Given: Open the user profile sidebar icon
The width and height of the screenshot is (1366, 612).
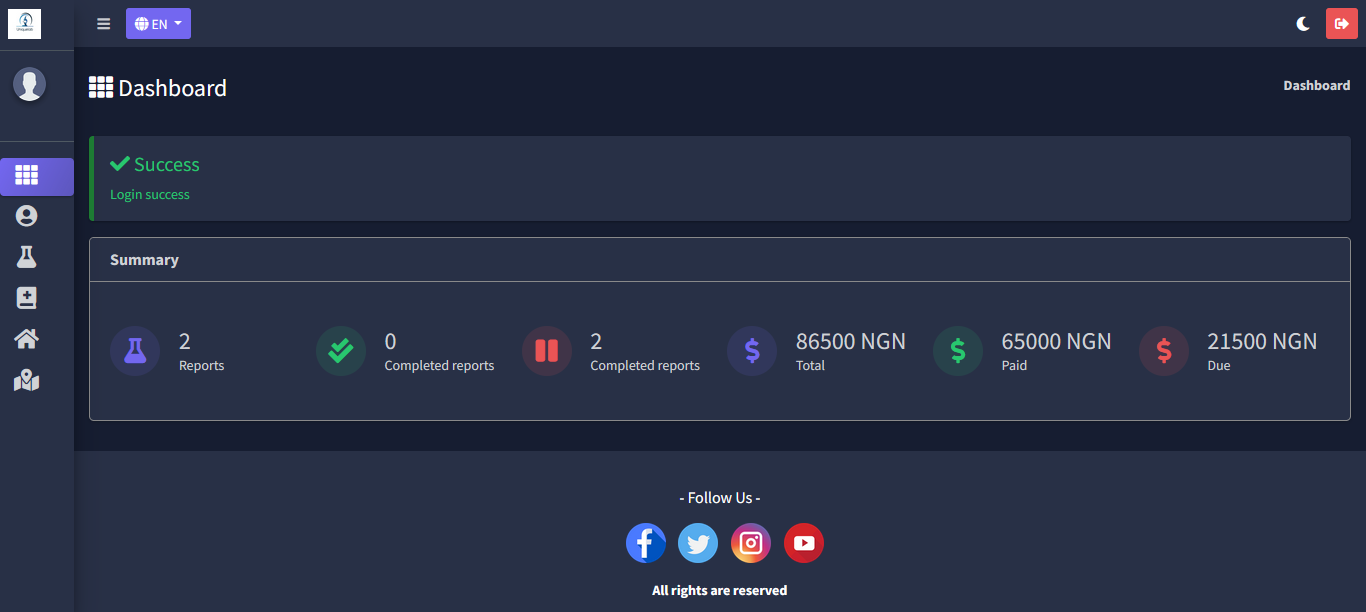Looking at the screenshot, I should coord(27,216).
